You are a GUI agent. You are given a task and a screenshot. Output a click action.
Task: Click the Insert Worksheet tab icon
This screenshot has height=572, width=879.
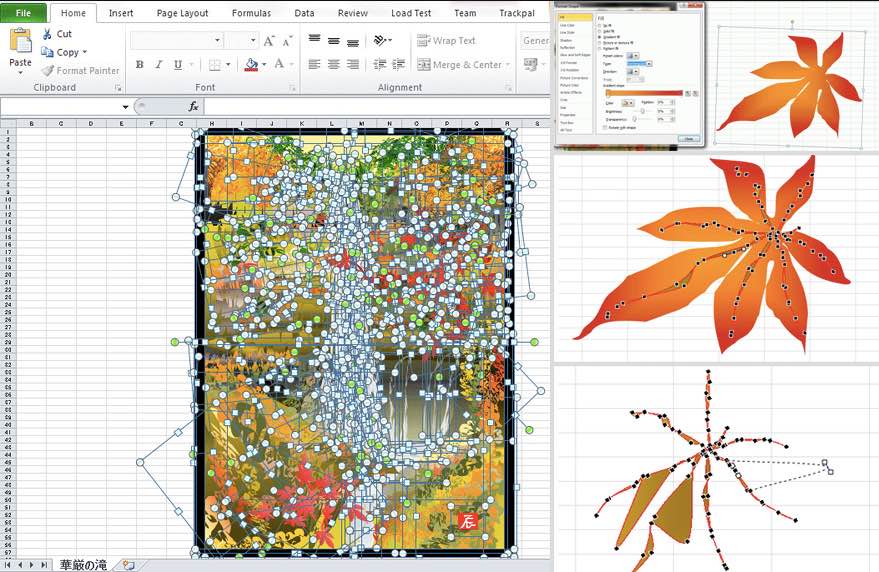click(x=128, y=565)
